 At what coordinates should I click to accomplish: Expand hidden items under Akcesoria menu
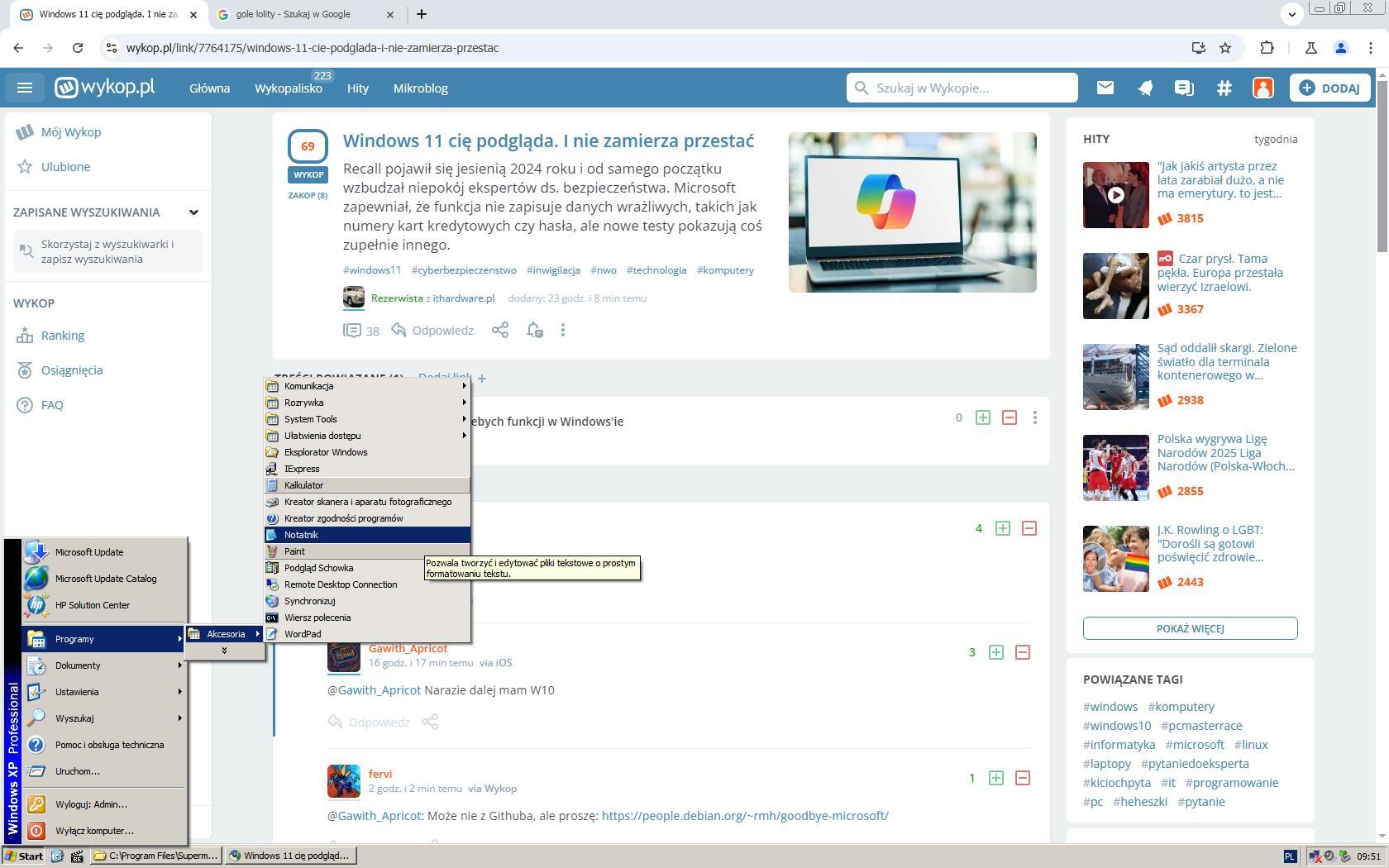224,651
